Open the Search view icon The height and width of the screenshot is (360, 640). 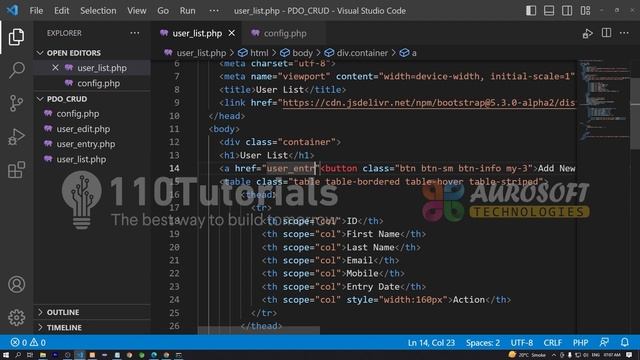(16, 70)
